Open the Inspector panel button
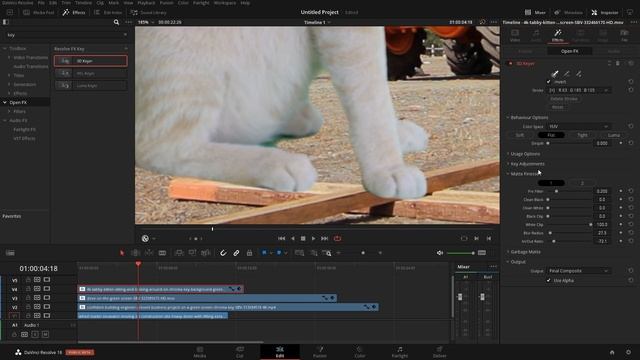The image size is (640, 360). (x=605, y=12)
